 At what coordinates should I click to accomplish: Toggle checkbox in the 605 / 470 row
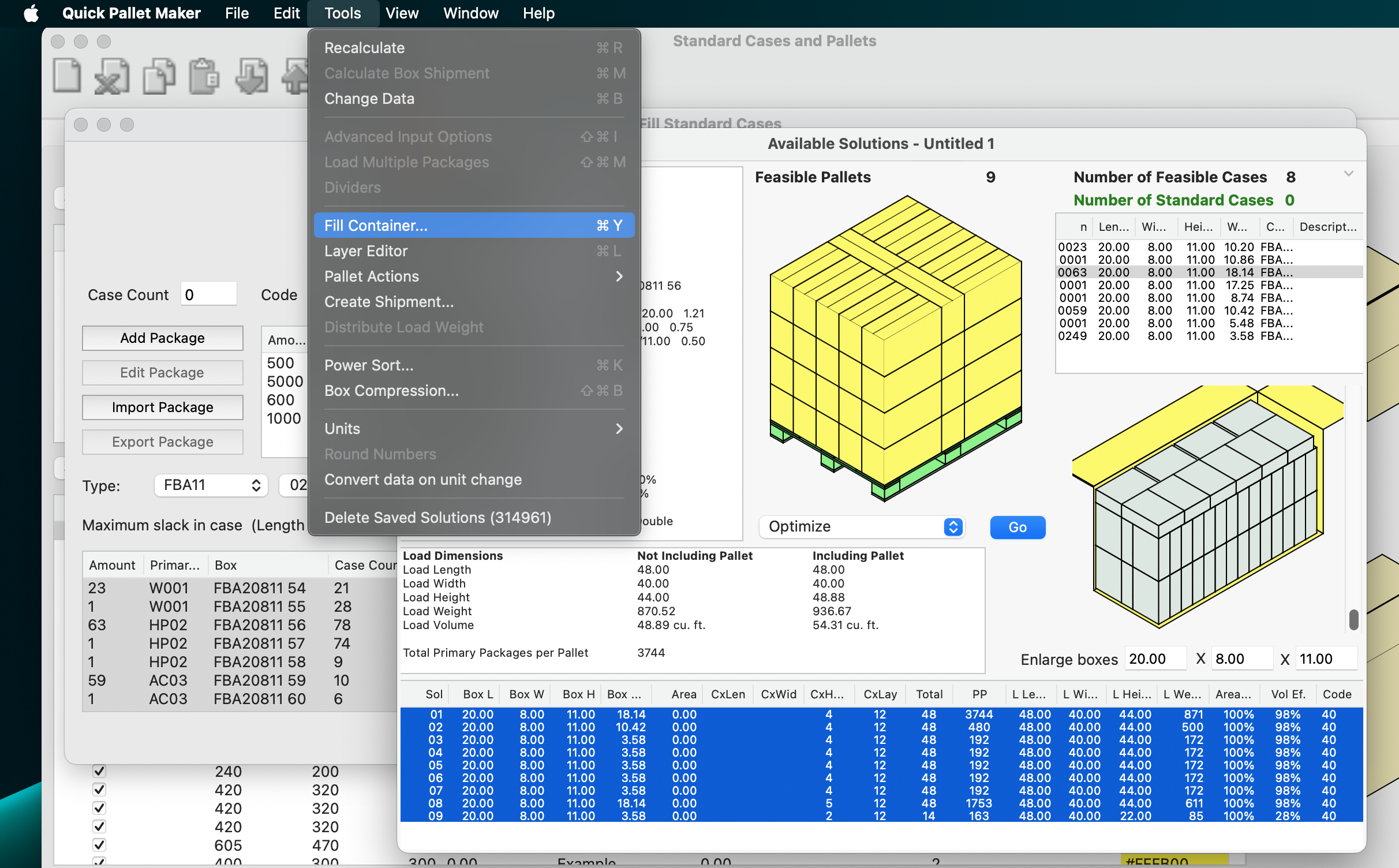tap(99, 845)
